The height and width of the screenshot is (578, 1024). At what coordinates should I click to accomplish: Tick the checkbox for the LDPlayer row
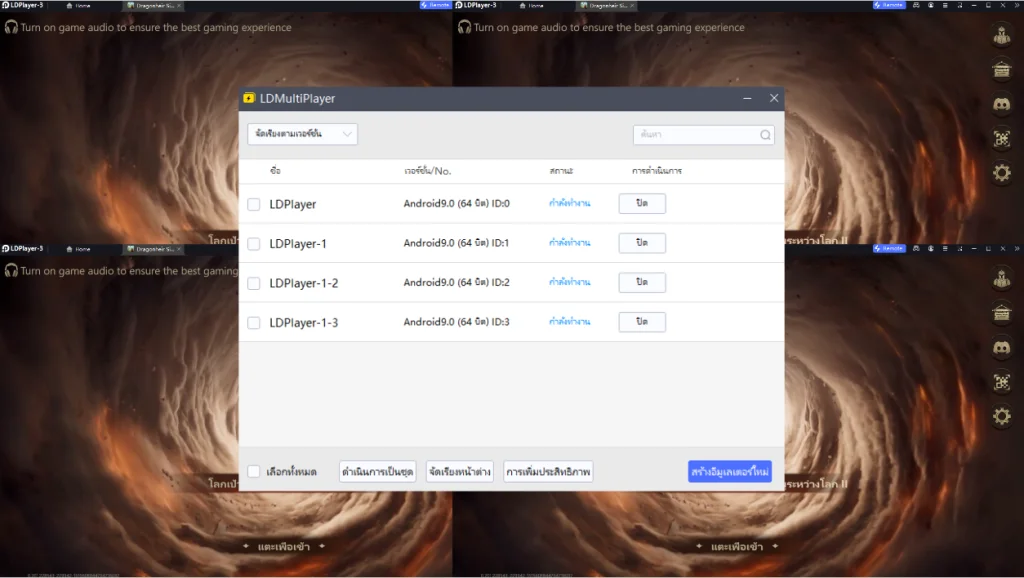point(253,204)
